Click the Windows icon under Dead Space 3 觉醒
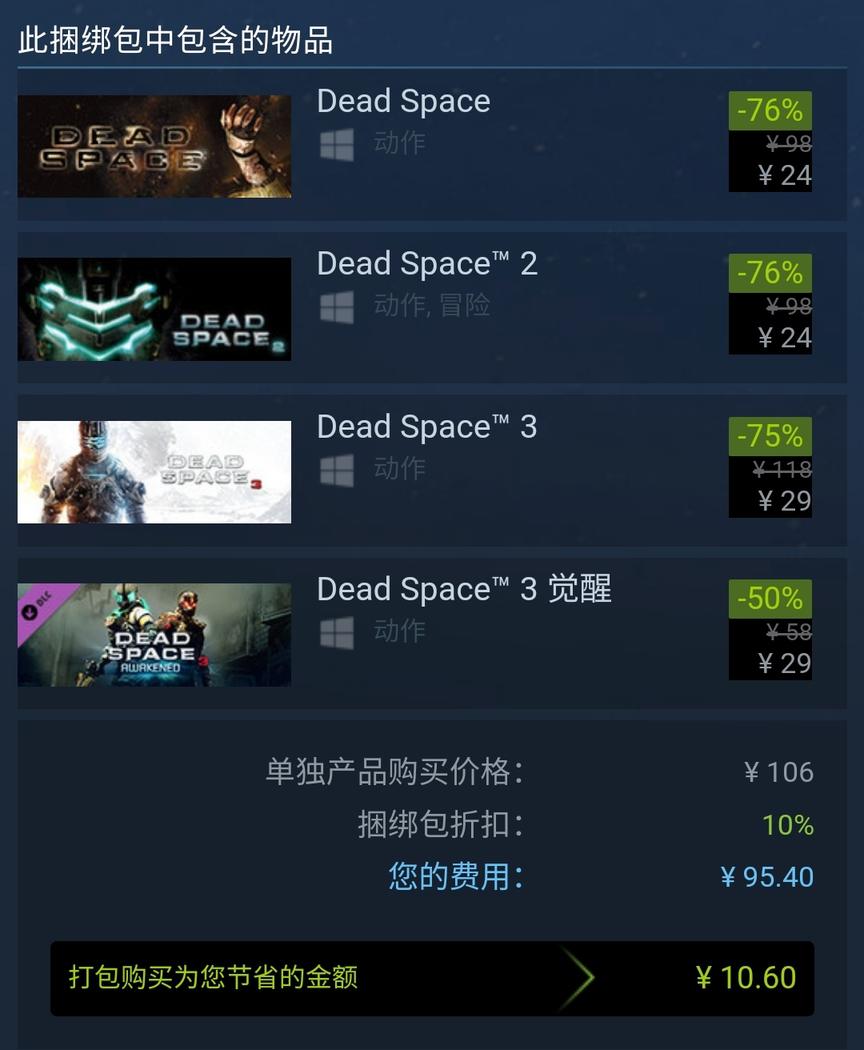864x1050 pixels. pos(337,633)
